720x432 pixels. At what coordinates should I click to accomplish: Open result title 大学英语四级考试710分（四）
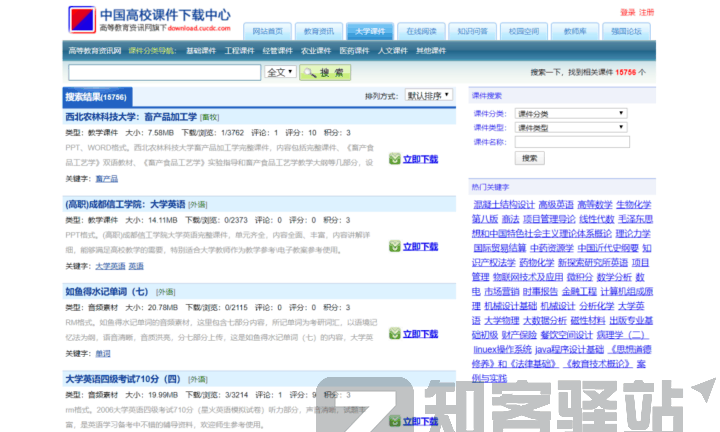123,379
